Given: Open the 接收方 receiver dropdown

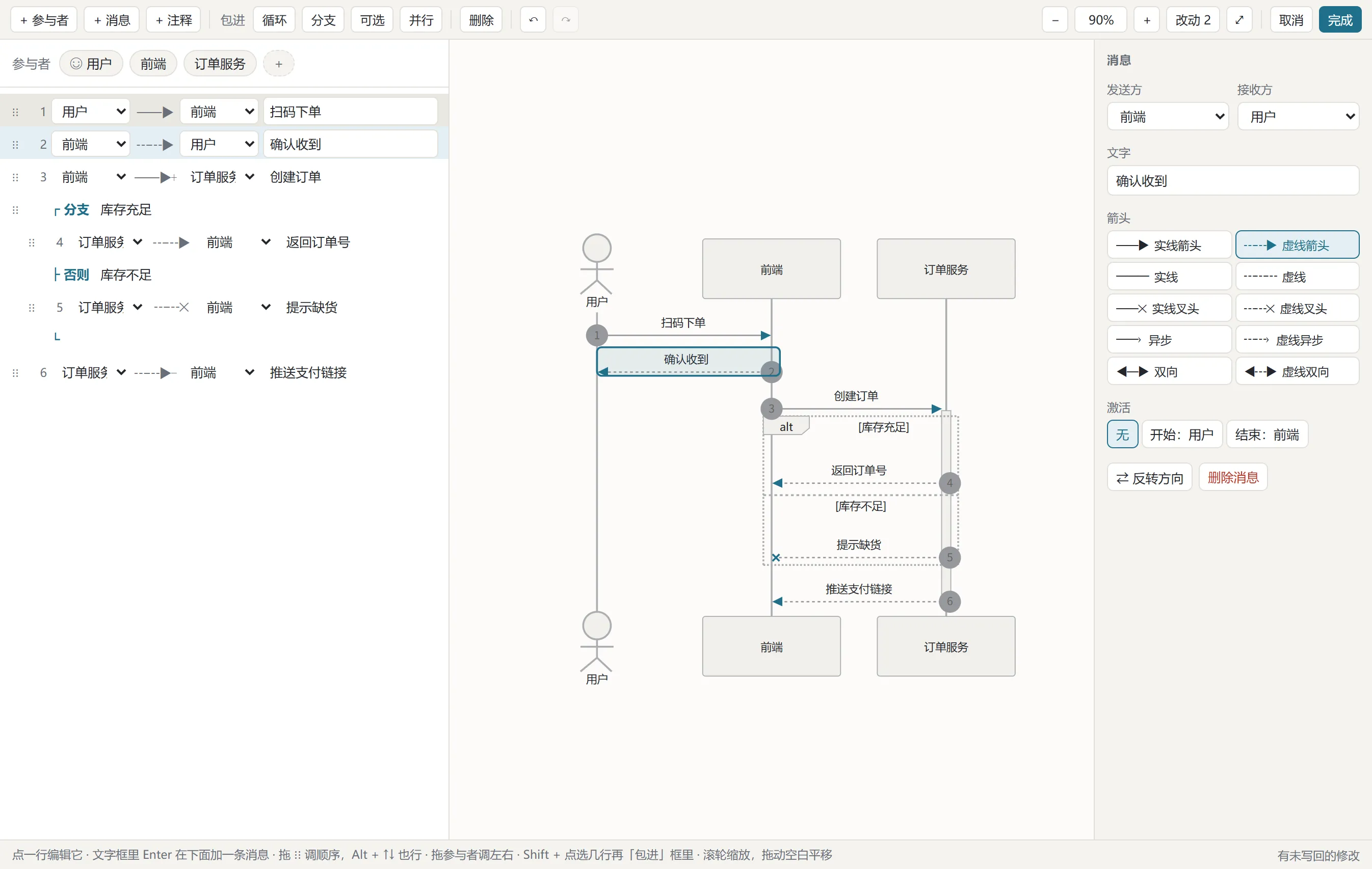Looking at the screenshot, I should point(1298,117).
